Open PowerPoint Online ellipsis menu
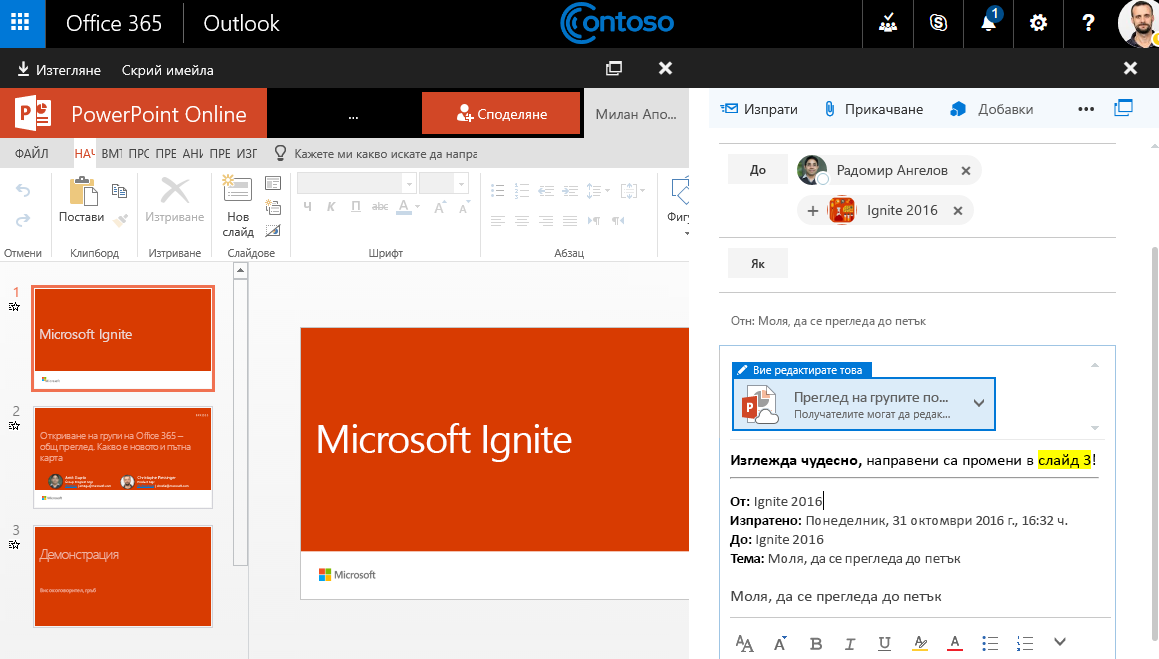Screen dimensions: 1159x659 click(x=353, y=115)
